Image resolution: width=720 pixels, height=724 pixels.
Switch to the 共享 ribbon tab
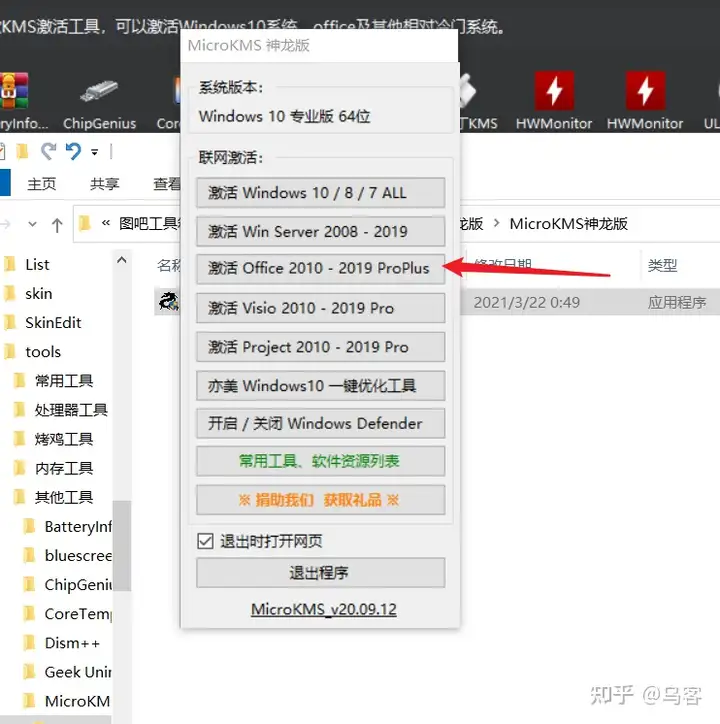tap(104, 184)
